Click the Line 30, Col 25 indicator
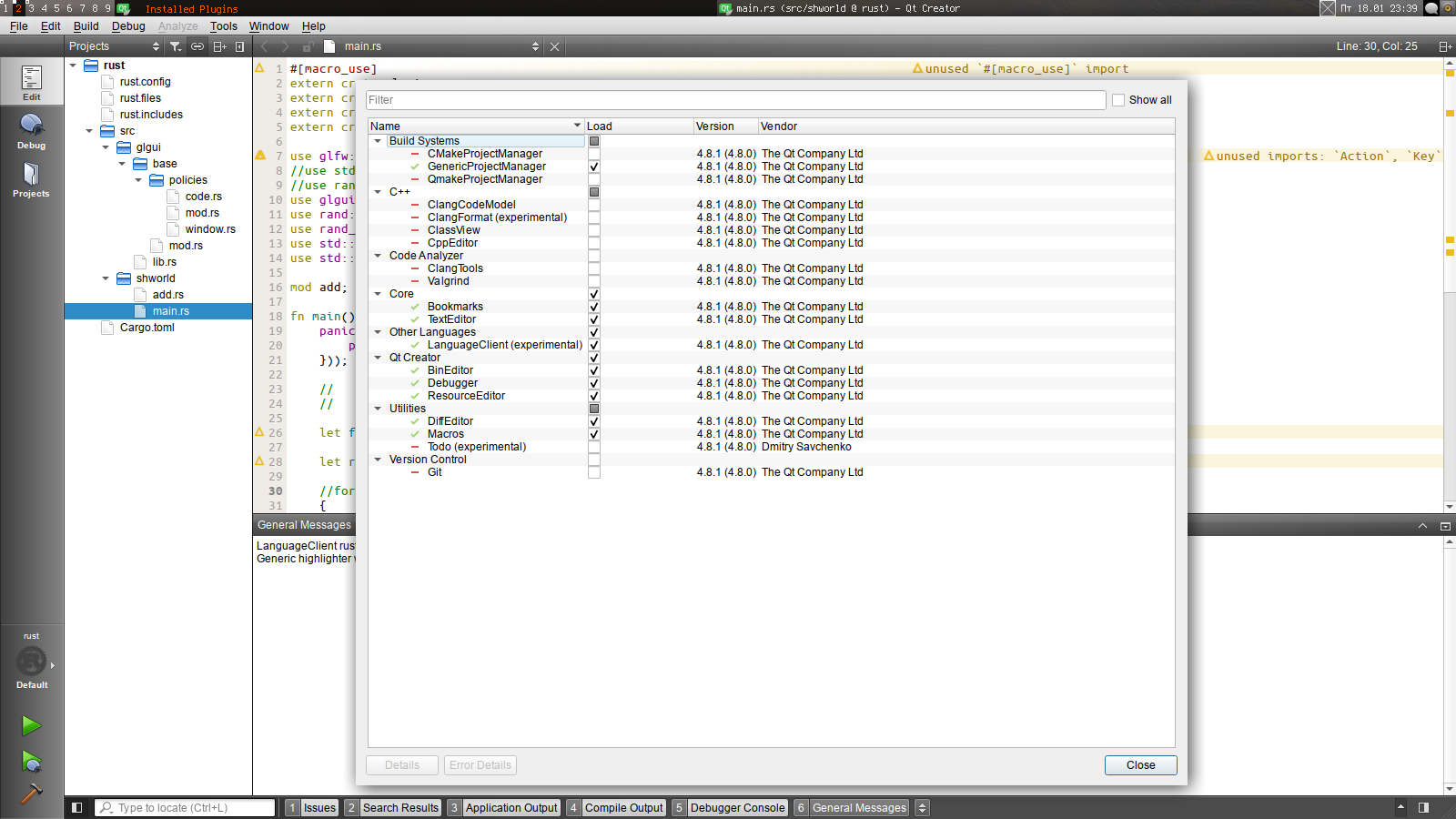The width and height of the screenshot is (1456, 819). 1377,46
